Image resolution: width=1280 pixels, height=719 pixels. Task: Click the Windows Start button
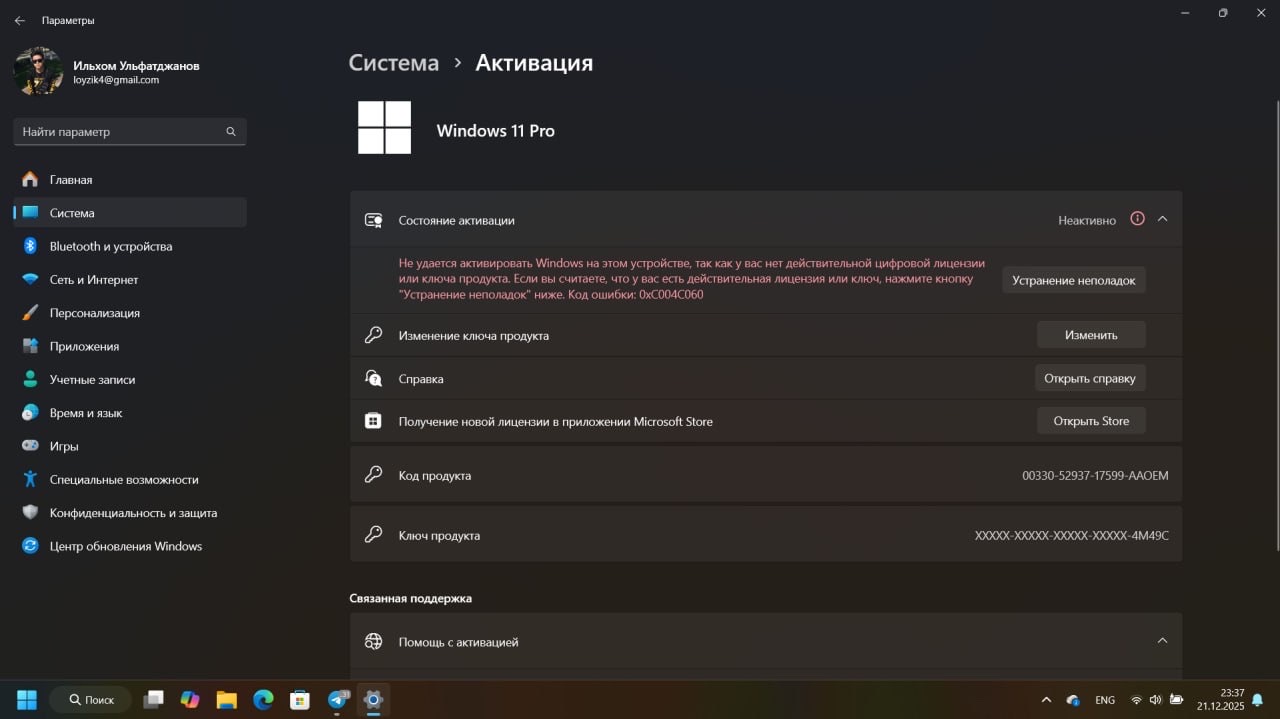(x=27, y=700)
